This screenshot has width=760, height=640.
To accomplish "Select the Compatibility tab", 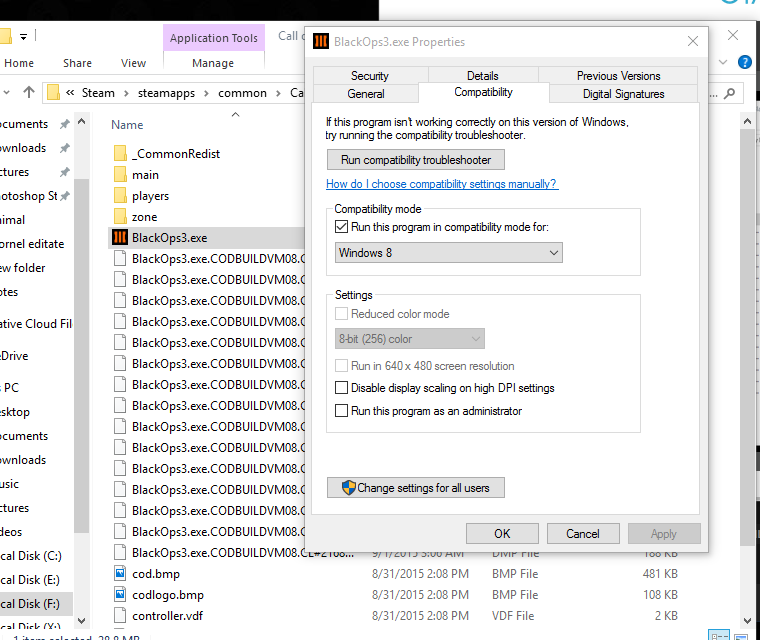I will click(x=483, y=92).
